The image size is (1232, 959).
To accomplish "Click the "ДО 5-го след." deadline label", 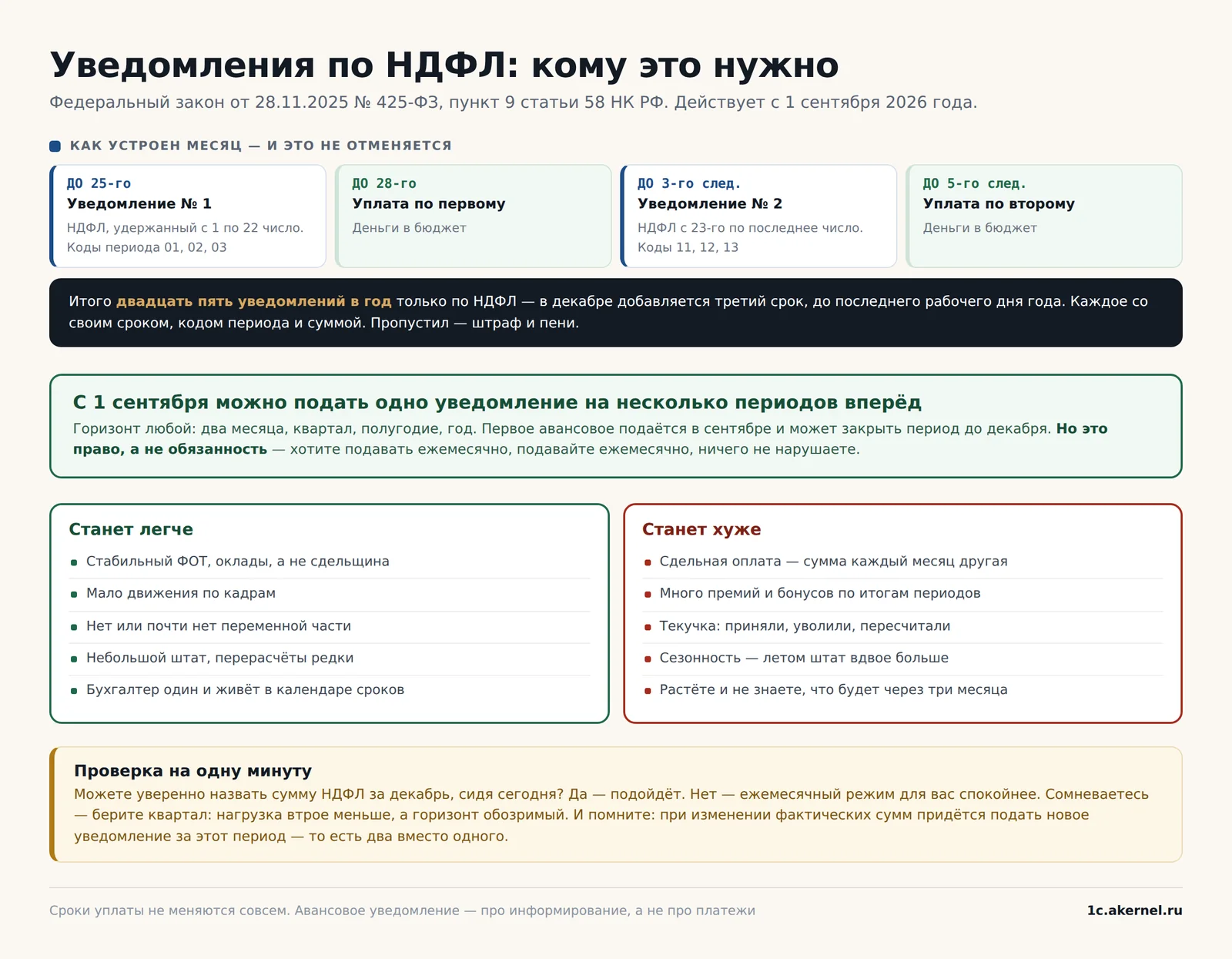I will coord(975,183).
